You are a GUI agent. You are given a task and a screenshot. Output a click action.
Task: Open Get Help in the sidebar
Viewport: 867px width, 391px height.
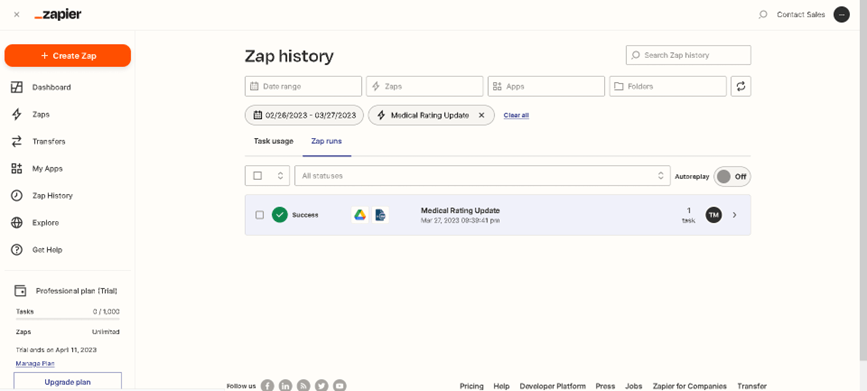pyautogui.click(x=47, y=250)
